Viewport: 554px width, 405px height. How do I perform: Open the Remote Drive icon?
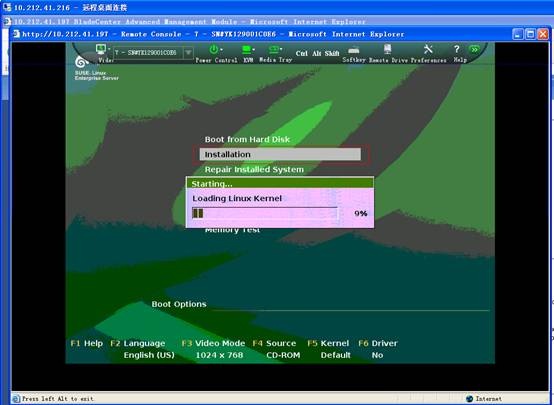tap(388, 49)
